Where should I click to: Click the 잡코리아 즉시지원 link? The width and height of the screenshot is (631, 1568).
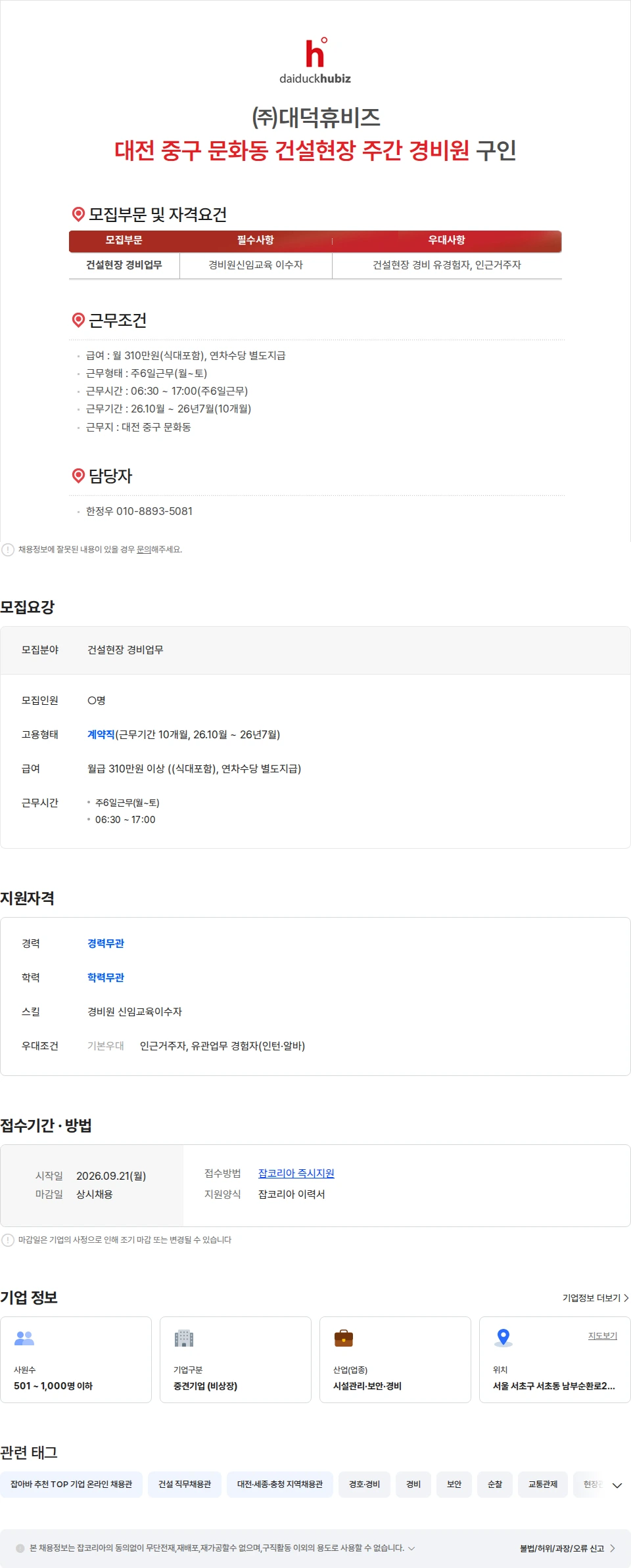click(x=296, y=1173)
